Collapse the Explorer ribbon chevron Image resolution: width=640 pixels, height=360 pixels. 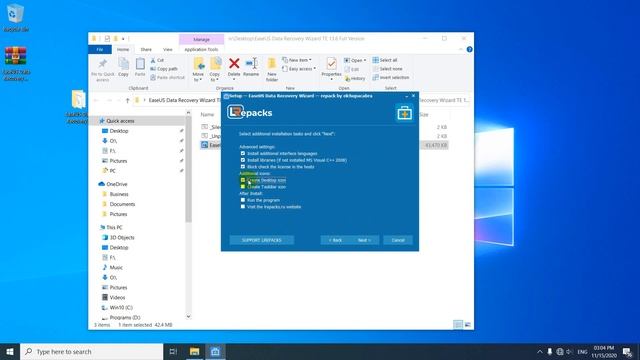pyautogui.click(x=461, y=49)
